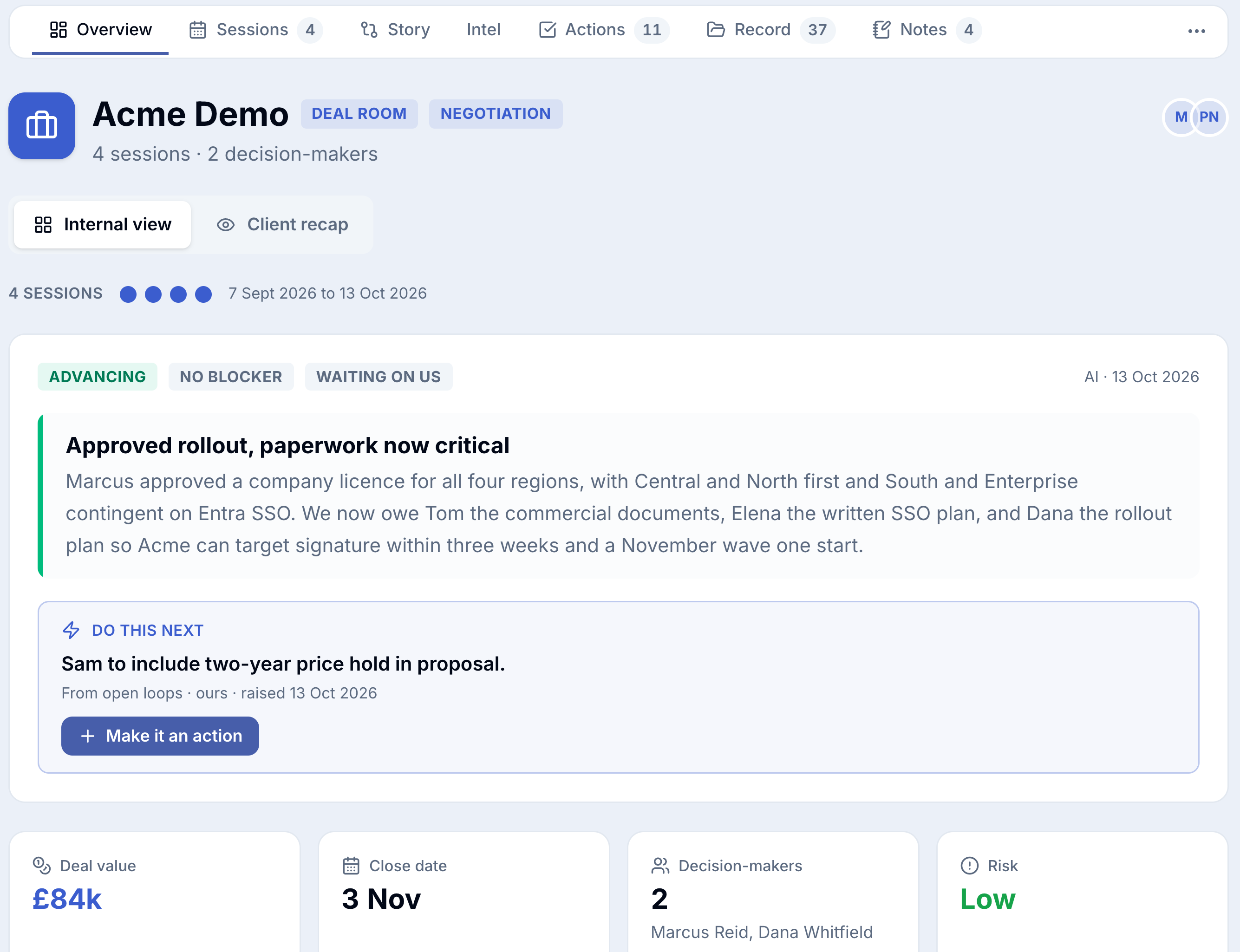The image size is (1240, 952).
Task: Click the Acme Demo briefcase icon
Action: tap(41, 126)
